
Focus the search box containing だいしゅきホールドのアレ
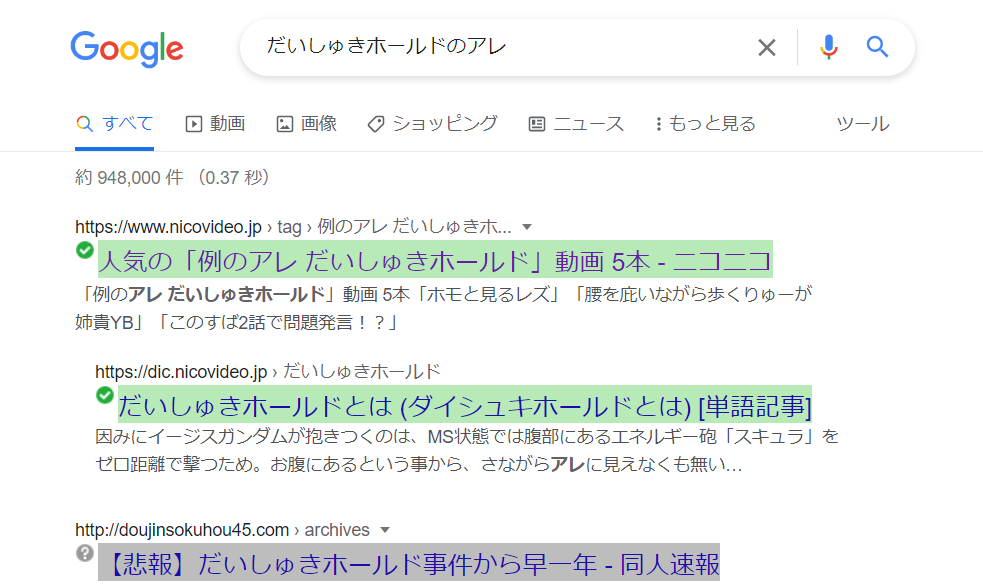(577, 48)
